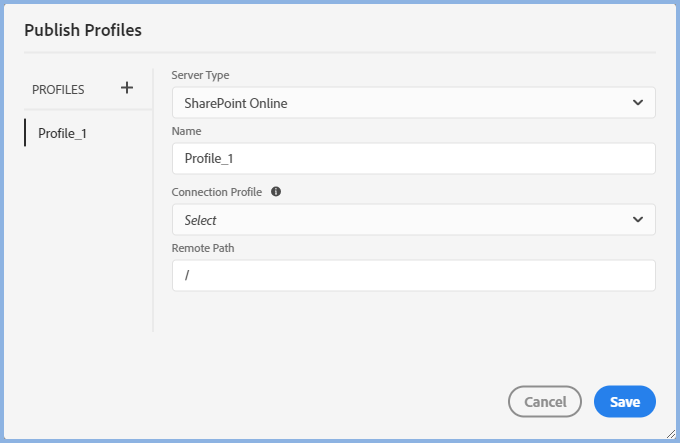
Task: Click into the Name text field
Action: [x=413, y=158]
